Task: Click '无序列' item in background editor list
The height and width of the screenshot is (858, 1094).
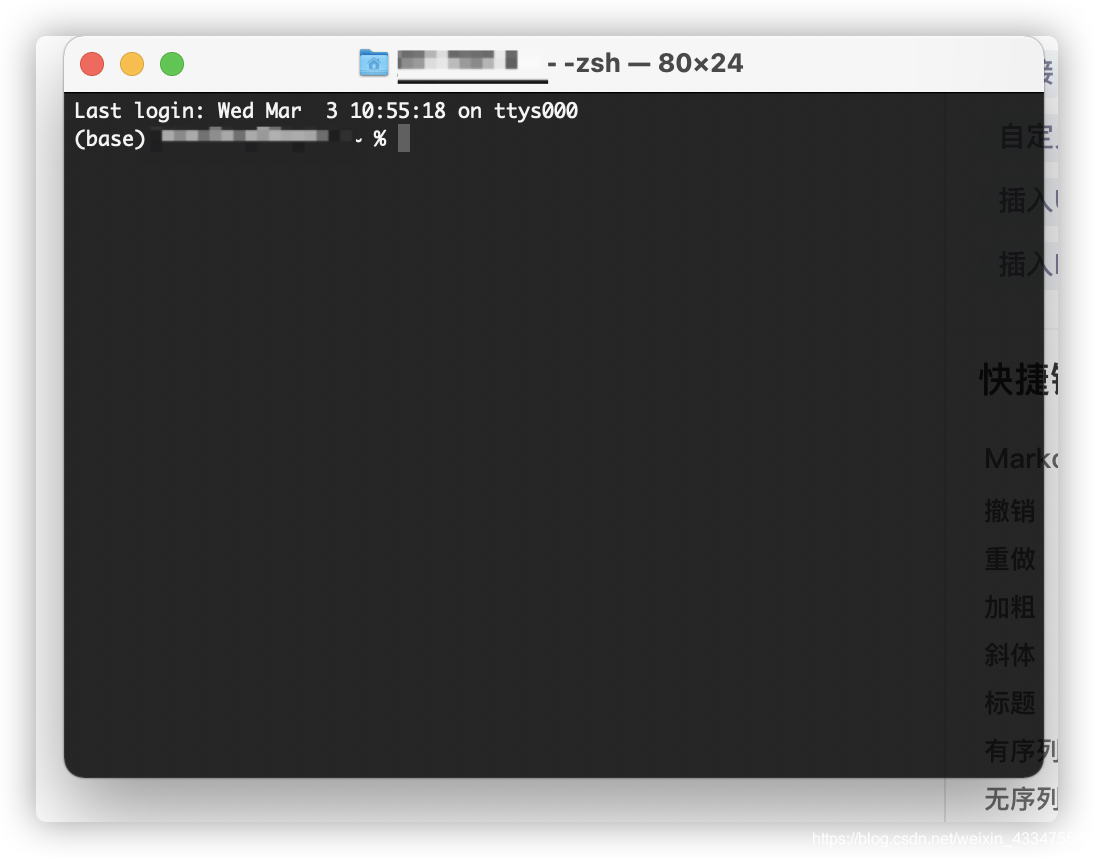Action: [x=1021, y=799]
